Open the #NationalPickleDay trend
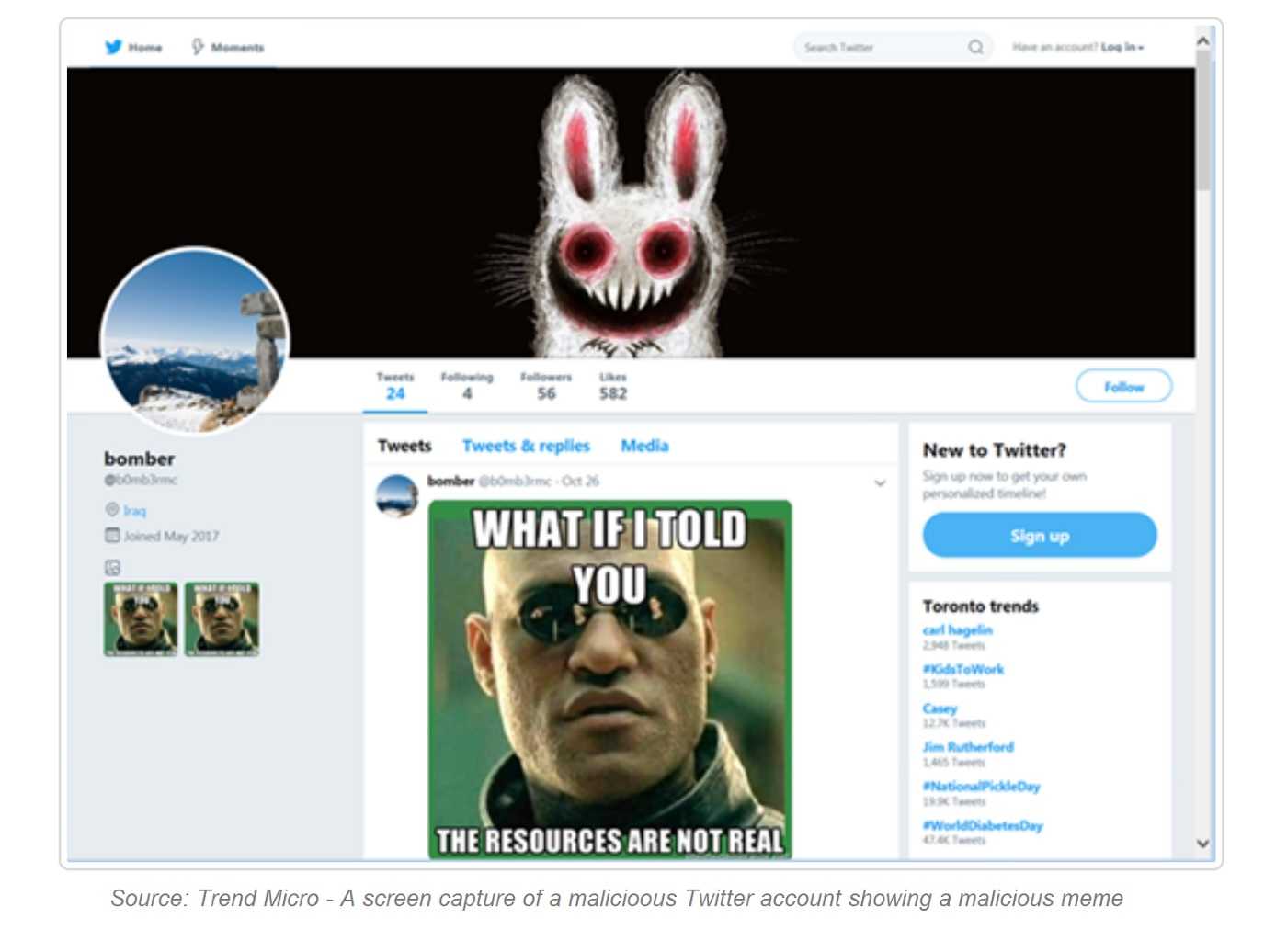This screenshot has width=1287, height=952. tap(981, 787)
